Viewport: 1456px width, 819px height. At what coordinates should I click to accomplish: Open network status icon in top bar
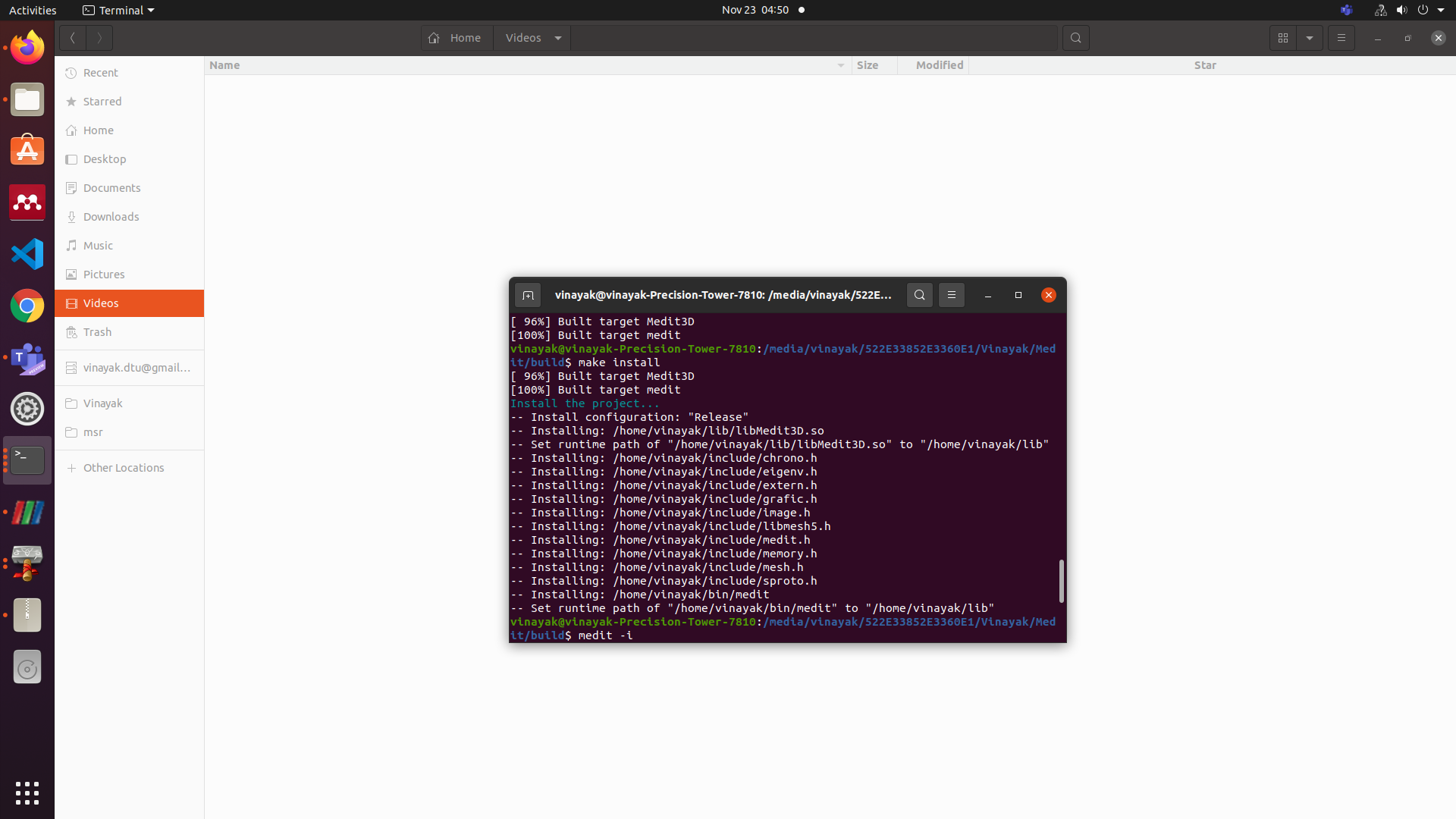coord(1380,10)
